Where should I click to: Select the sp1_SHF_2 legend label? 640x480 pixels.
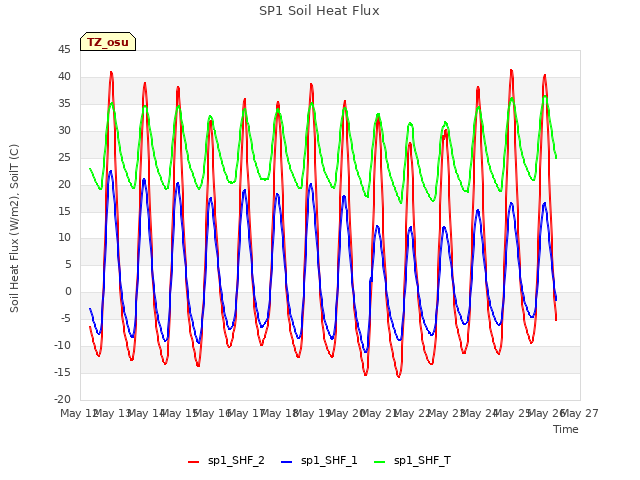[x=236, y=461]
